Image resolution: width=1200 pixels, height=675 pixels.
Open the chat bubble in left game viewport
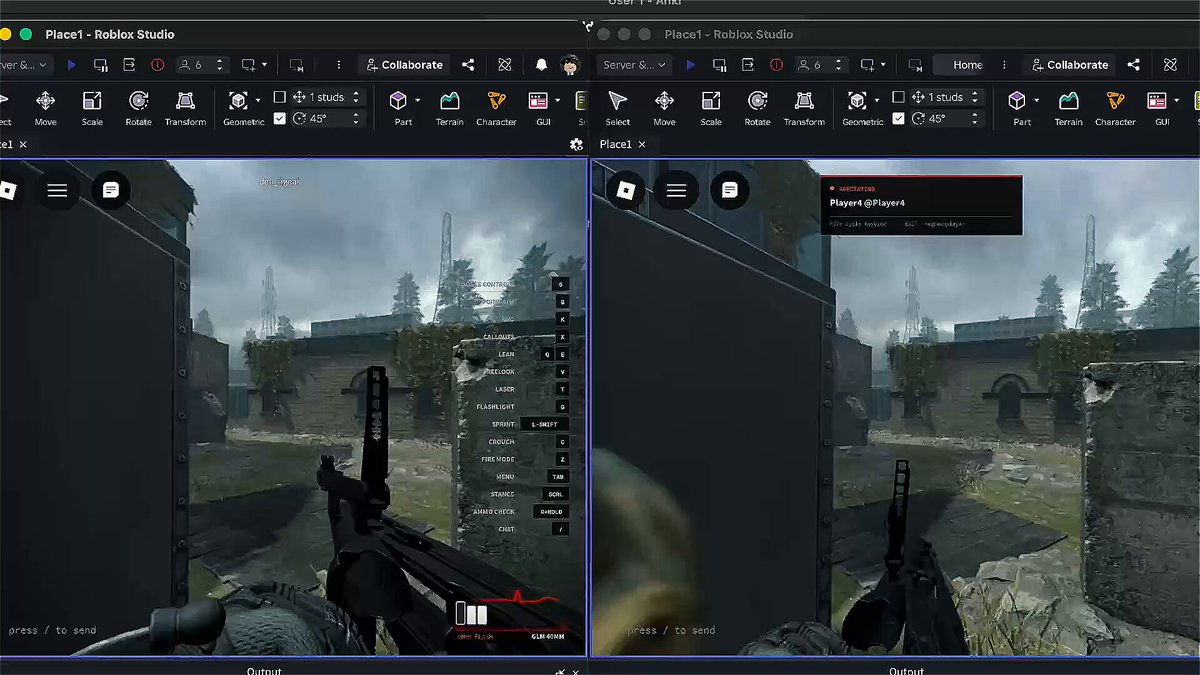(x=111, y=190)
